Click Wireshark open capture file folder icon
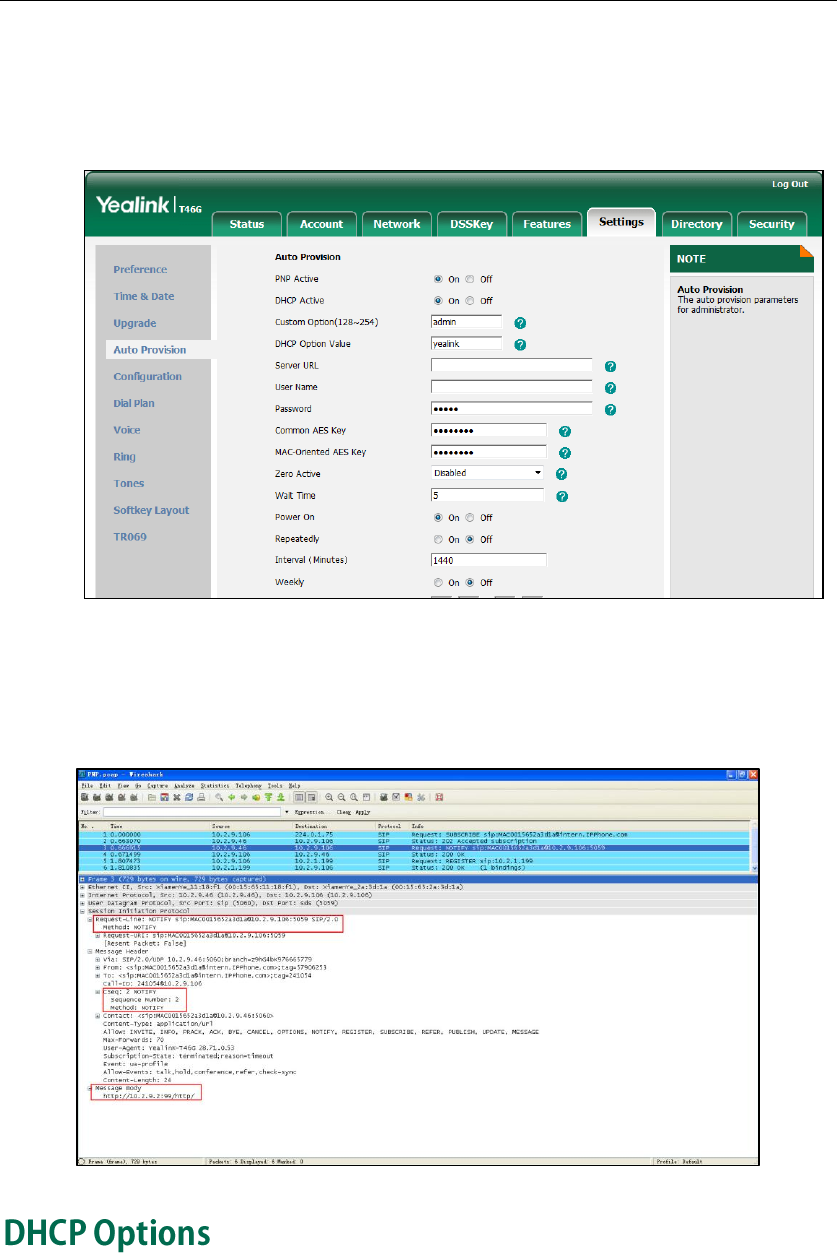This screenshot has width=837, height=1254. pos(152,797)
